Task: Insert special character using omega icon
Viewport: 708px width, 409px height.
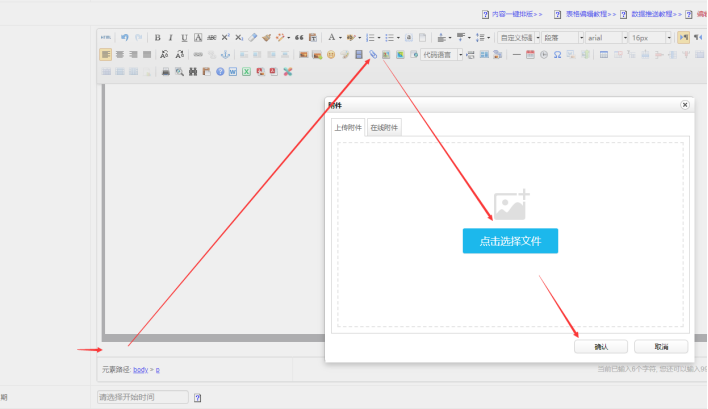Action: 557,54
